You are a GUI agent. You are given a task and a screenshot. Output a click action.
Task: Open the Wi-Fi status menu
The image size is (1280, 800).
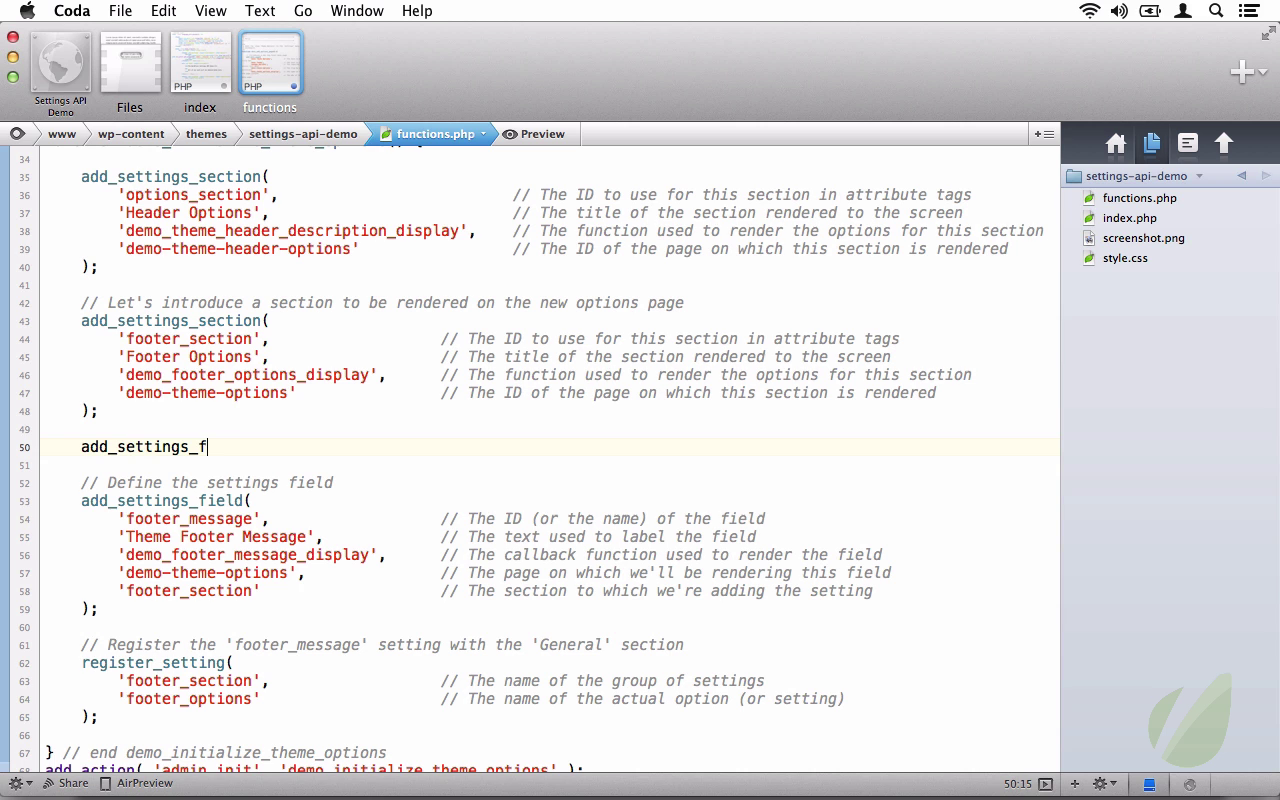(1089, 11)
